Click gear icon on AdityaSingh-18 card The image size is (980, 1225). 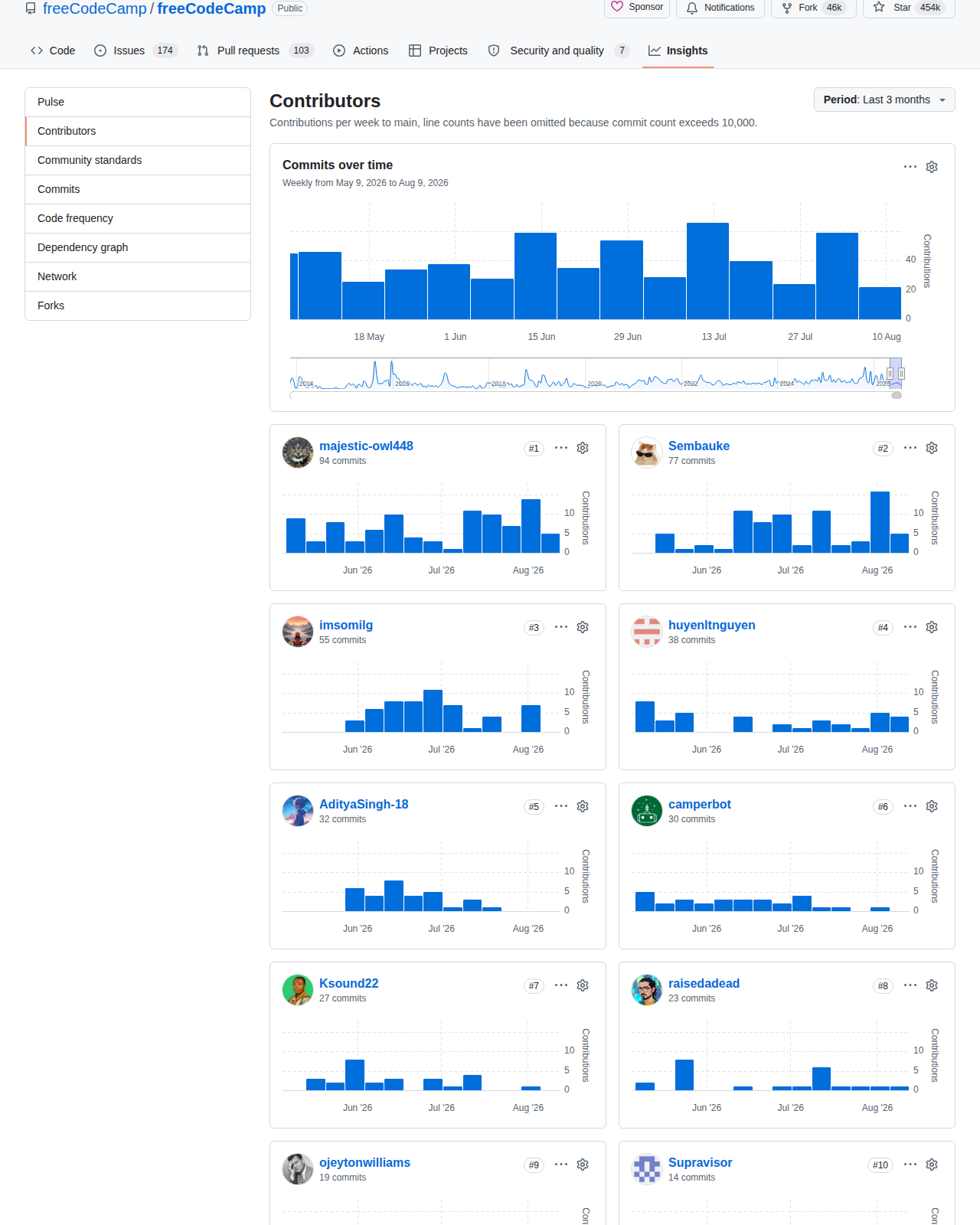pyautogui.click(x=583, y=806)
